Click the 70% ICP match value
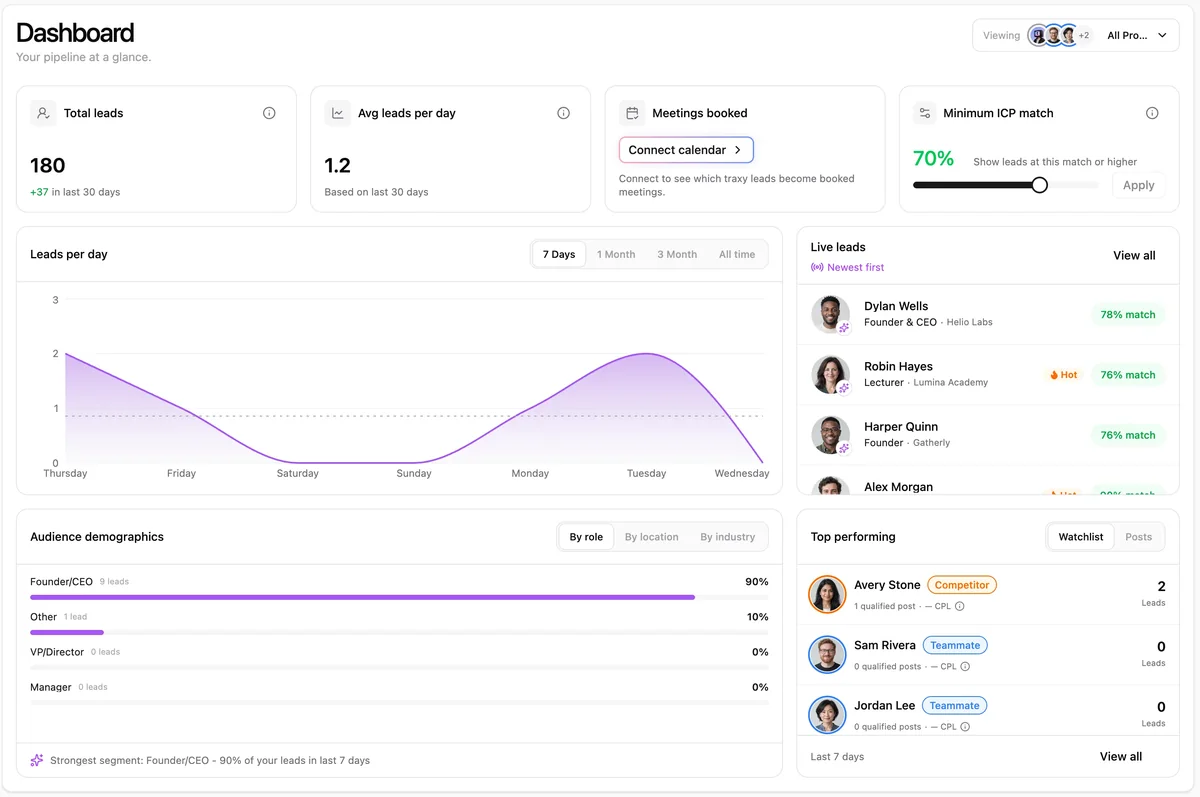 (x=934, y=159)
